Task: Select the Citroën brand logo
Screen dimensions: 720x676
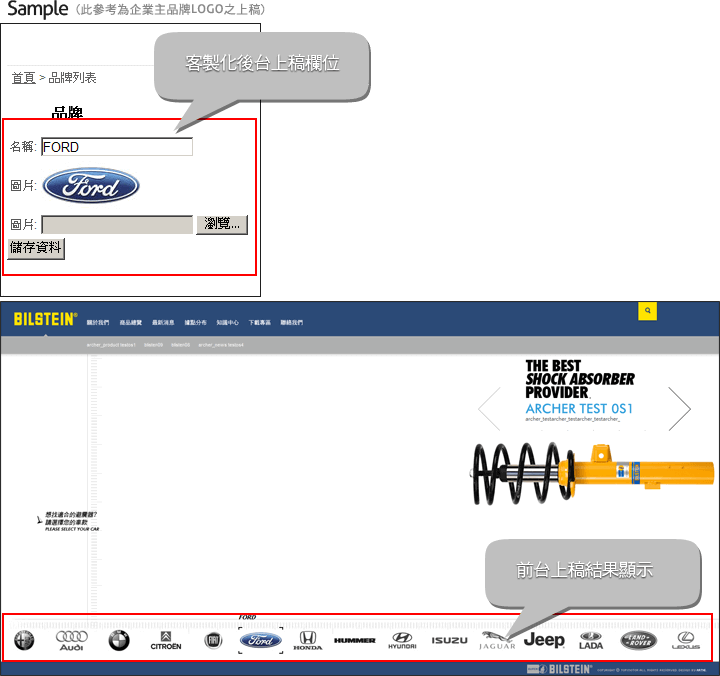Action: pos(166,641)
